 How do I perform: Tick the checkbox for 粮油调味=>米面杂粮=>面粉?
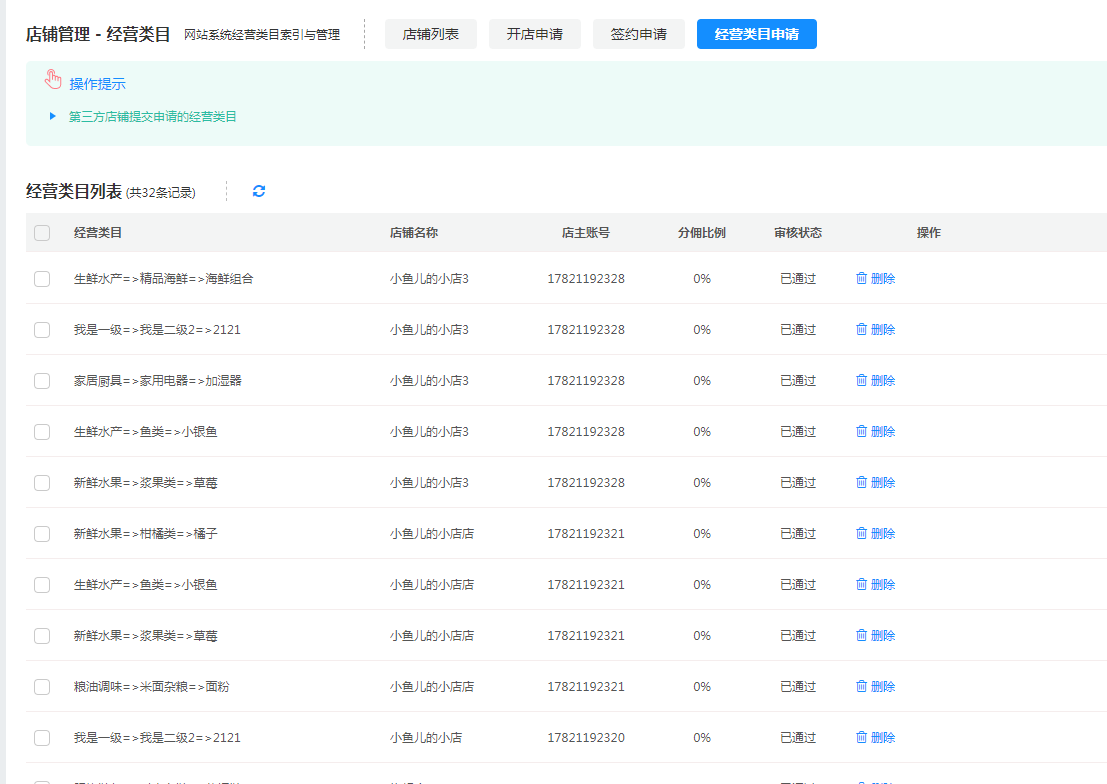click(x=42, y=687)
